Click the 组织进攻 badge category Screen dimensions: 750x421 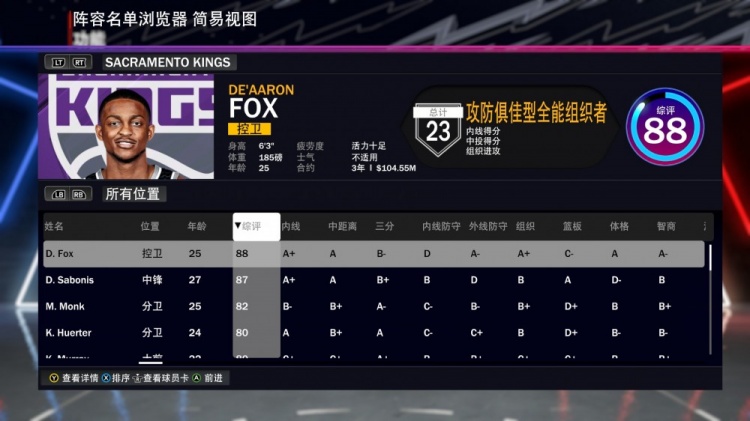point(483,151)
